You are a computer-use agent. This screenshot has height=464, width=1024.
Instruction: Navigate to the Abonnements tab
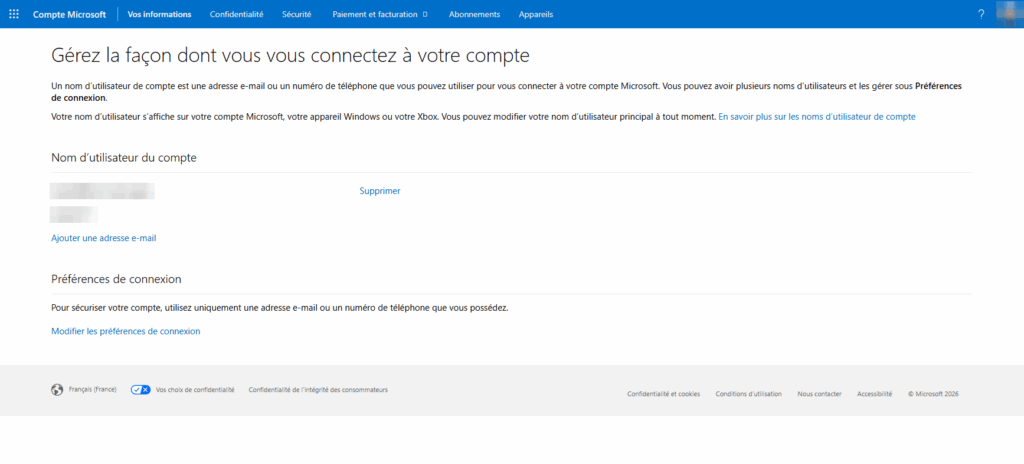474,14
